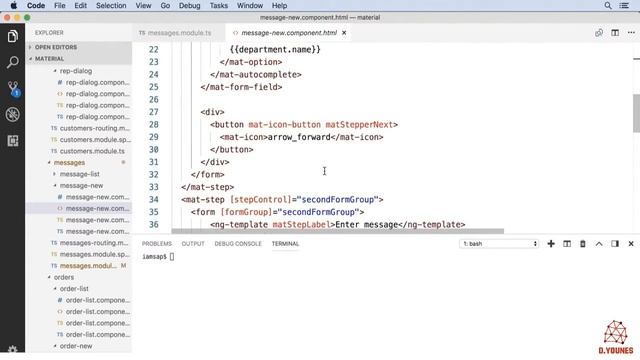
Task: Select the message-new.component.html editor tab
Action: [x=289, y=33]
